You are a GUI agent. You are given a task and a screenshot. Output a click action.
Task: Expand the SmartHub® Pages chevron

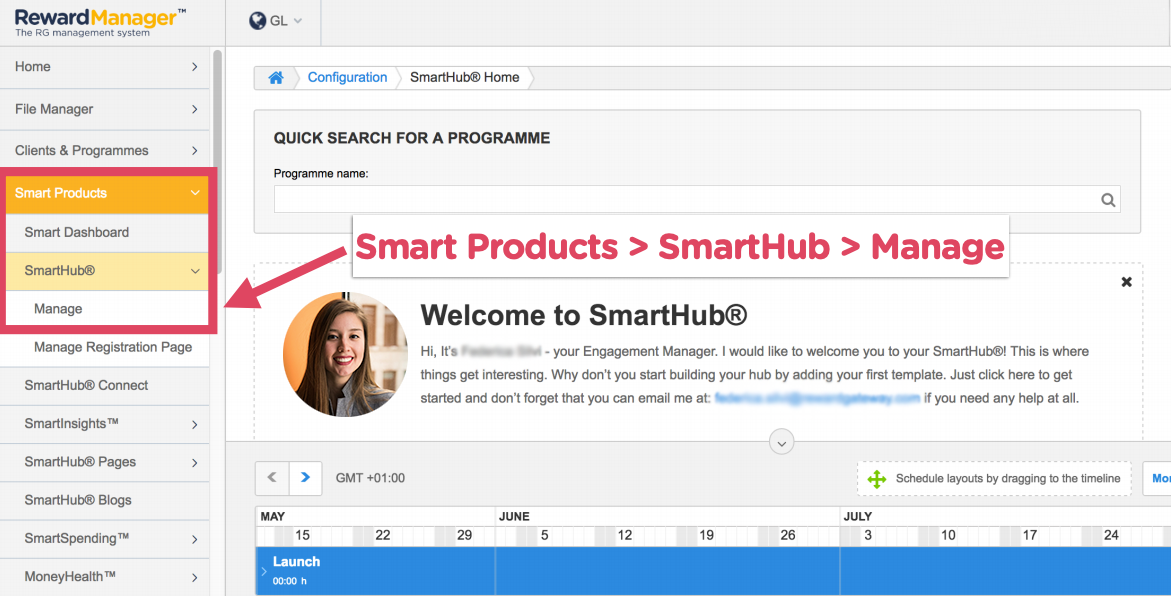point(195,463)
